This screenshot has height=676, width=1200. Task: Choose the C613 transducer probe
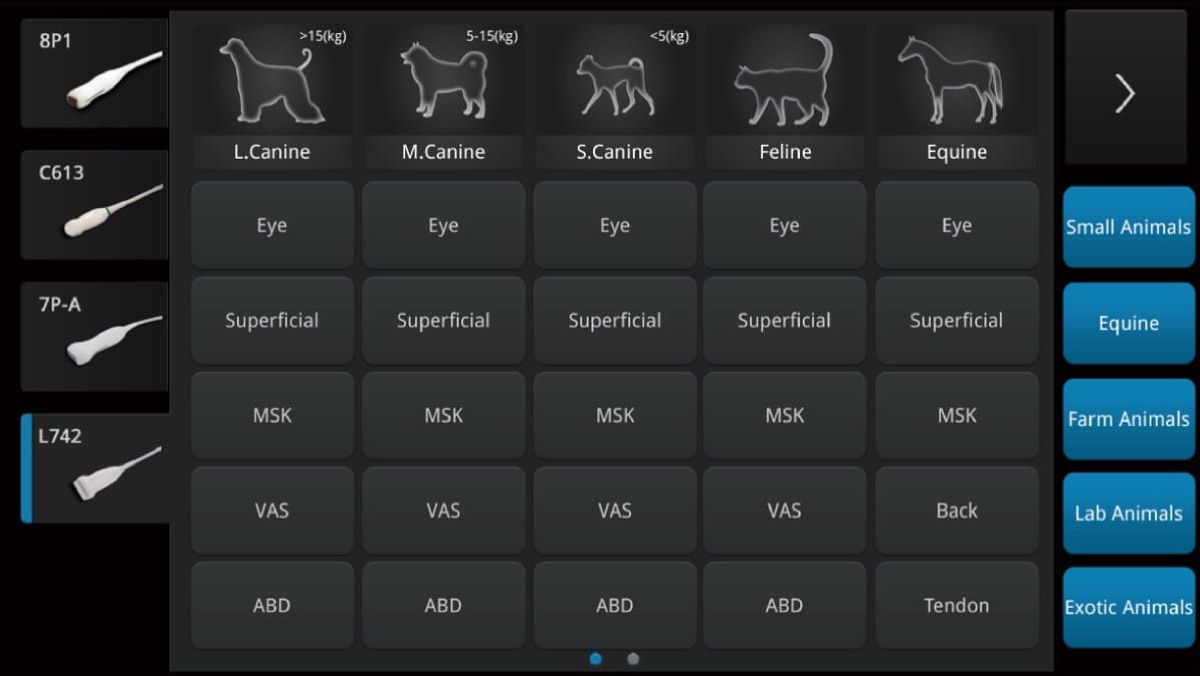pyautogui.click(x=95, y=205)
